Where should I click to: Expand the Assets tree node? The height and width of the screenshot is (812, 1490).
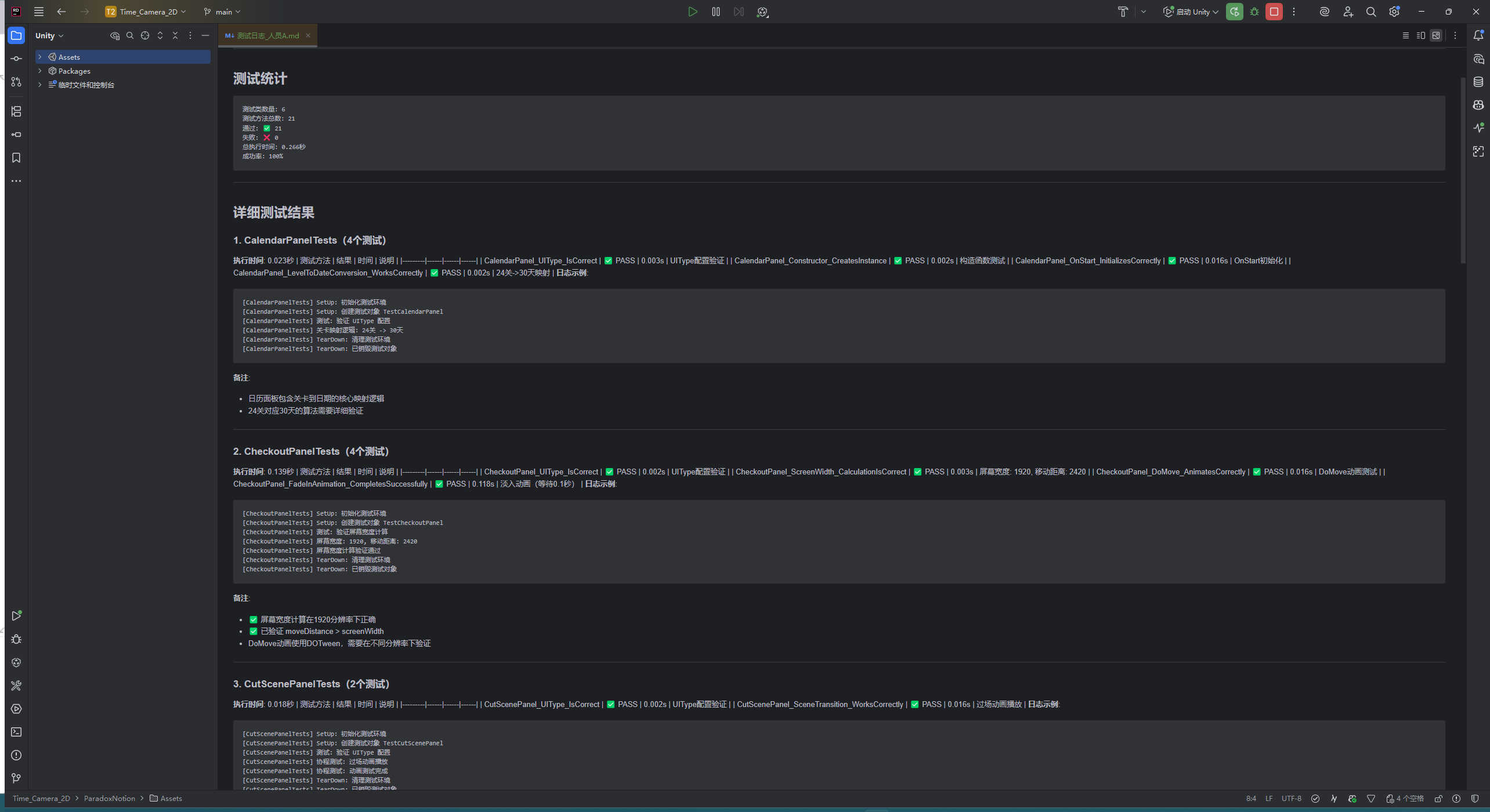click(40, 57)
